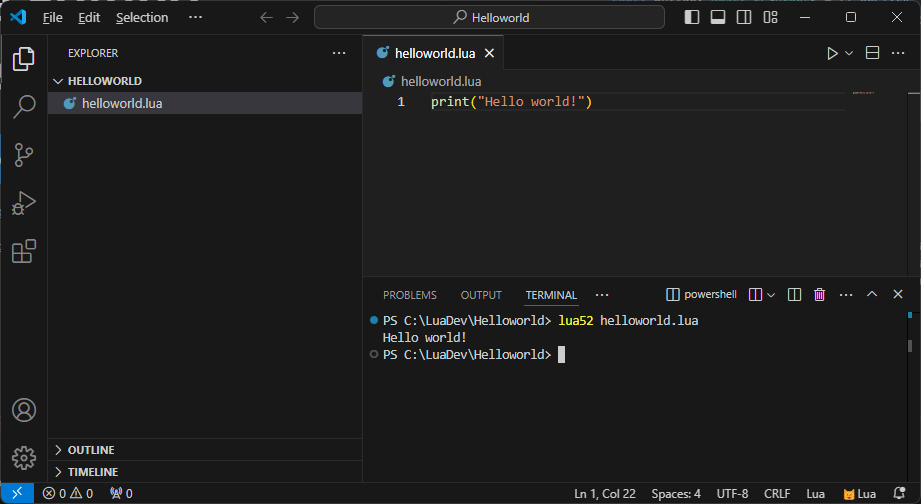The height and width of the screenshot is (504, 921).
Task: Click the "Hello world!" terminal output
Action: [x=424, y=338]
